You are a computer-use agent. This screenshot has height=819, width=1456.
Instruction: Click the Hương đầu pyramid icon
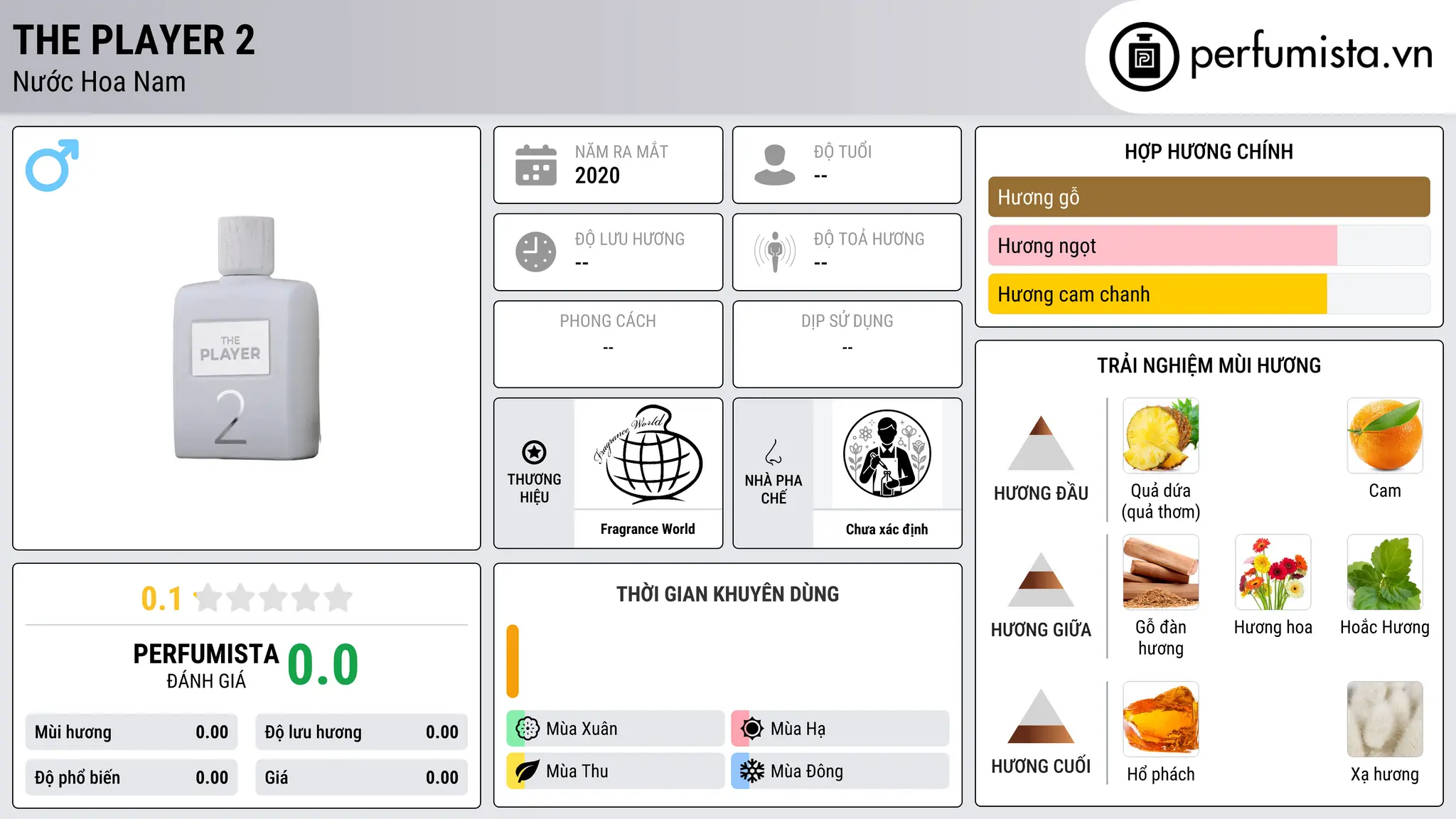[1041, 443]
